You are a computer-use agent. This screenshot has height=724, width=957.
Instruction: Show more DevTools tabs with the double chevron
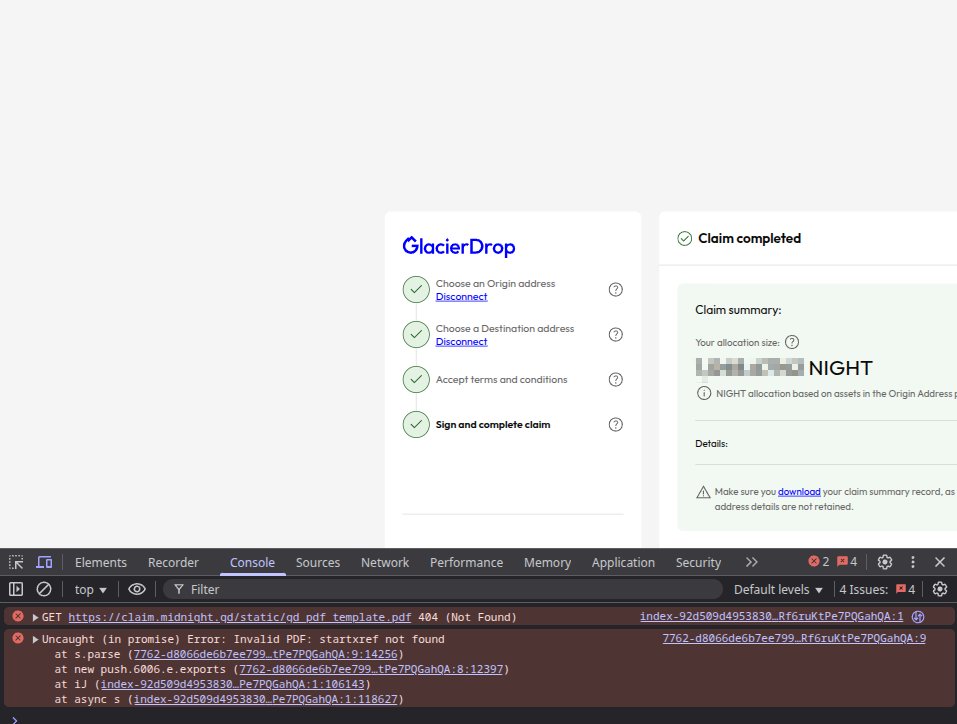tap(751, 562)
